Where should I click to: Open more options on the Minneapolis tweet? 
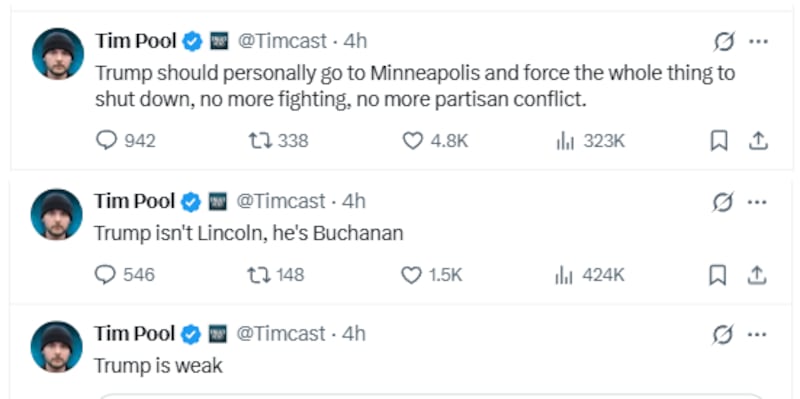click(x=758, y=42)
